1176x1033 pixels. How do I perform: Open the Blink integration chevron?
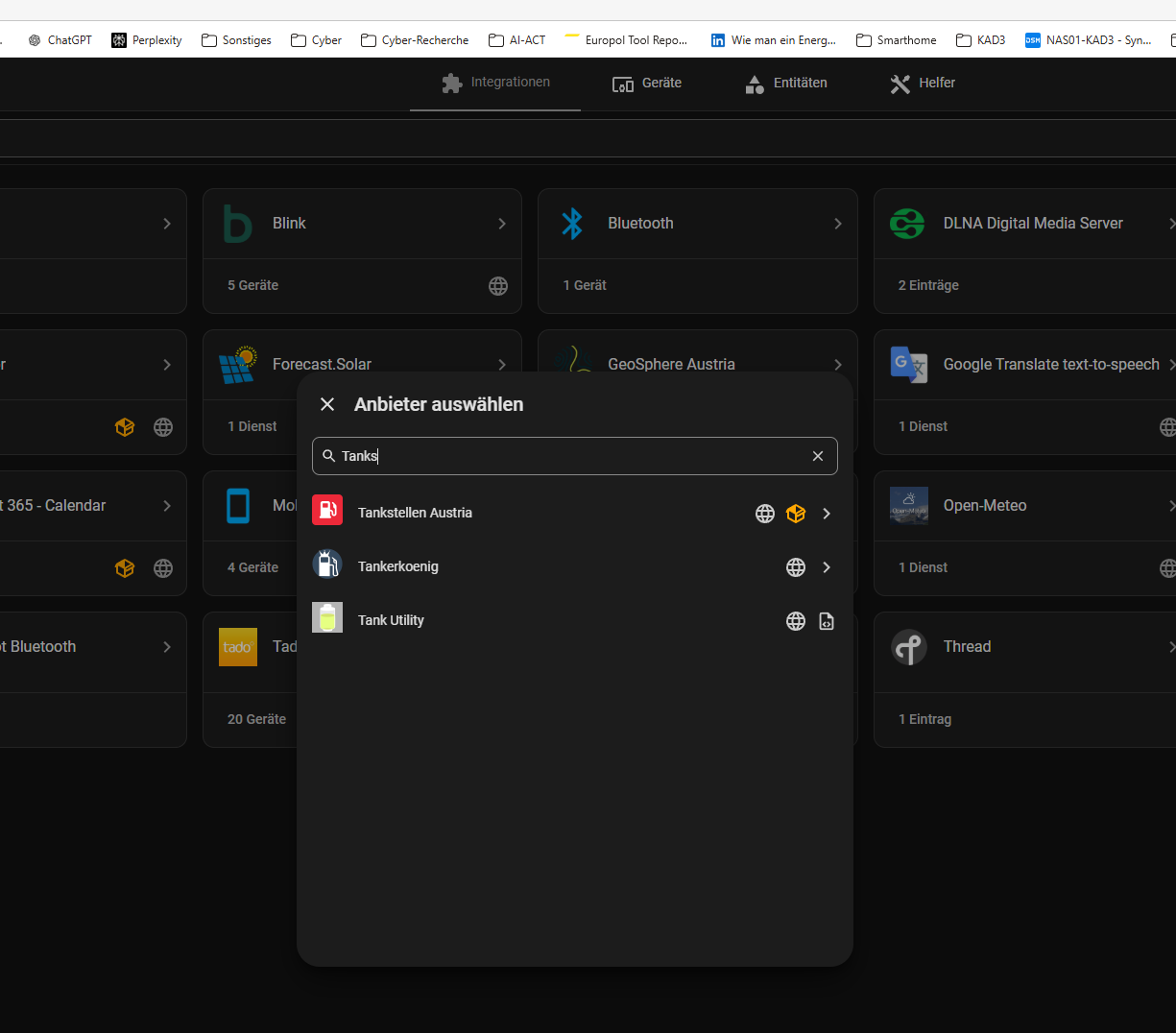[502, 224]
